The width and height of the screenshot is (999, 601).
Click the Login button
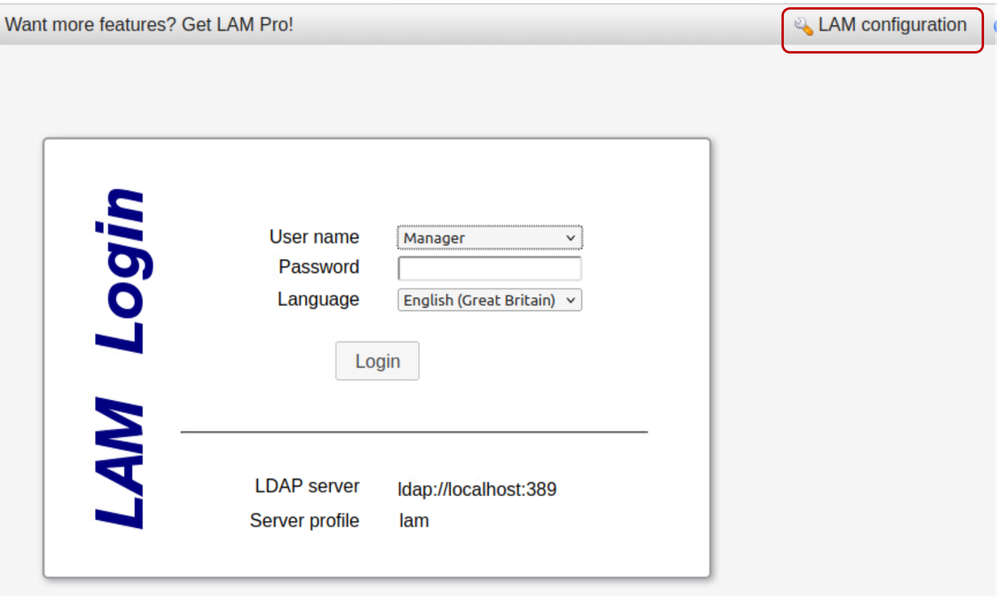pos(377,361)
